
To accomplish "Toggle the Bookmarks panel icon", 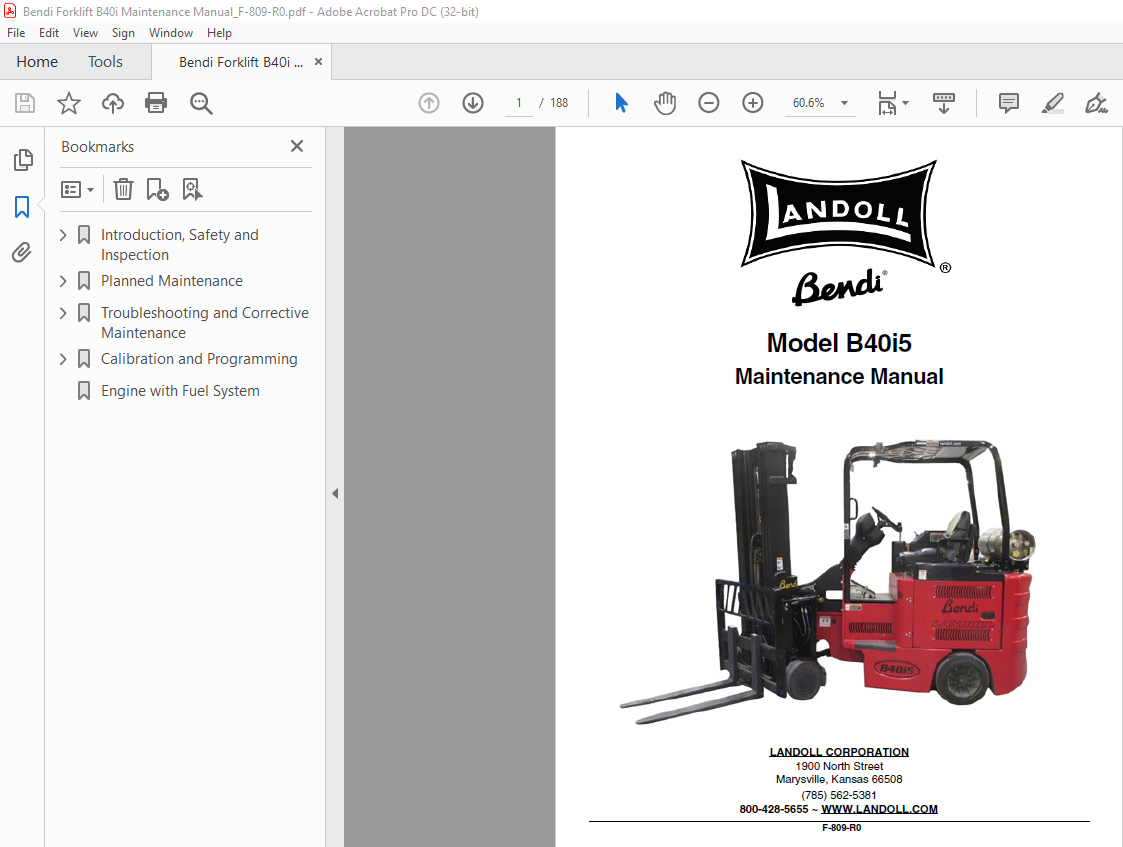I will (x=22, y=207).
